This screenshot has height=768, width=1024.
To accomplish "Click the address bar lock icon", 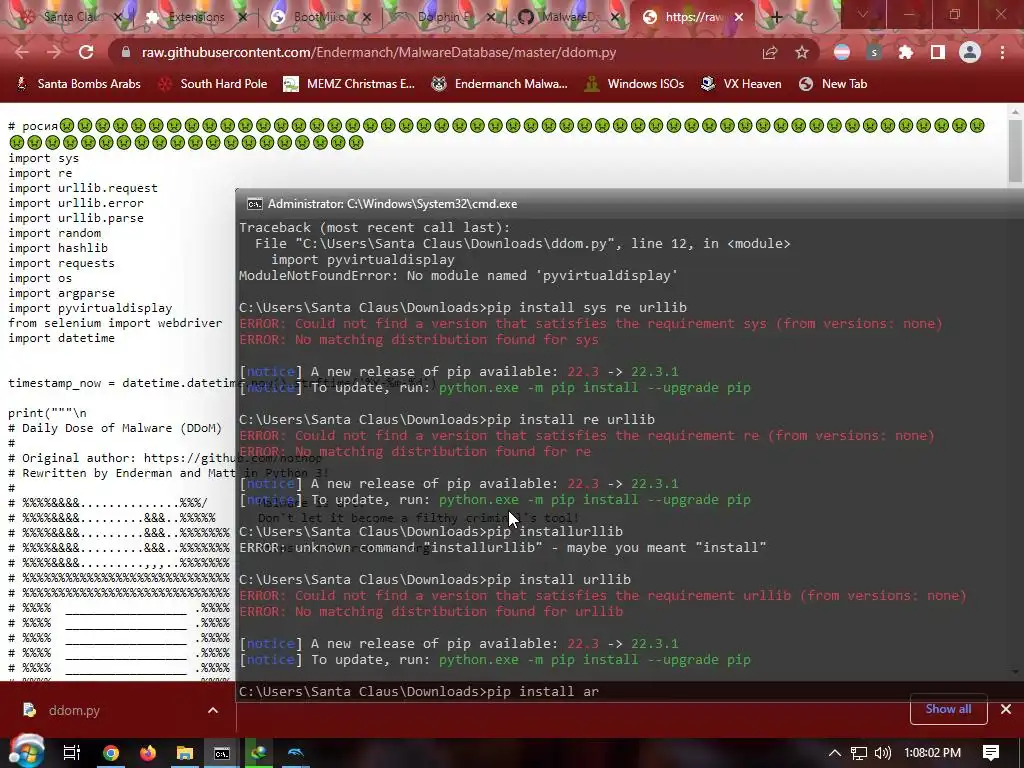I will click(126, 52).
